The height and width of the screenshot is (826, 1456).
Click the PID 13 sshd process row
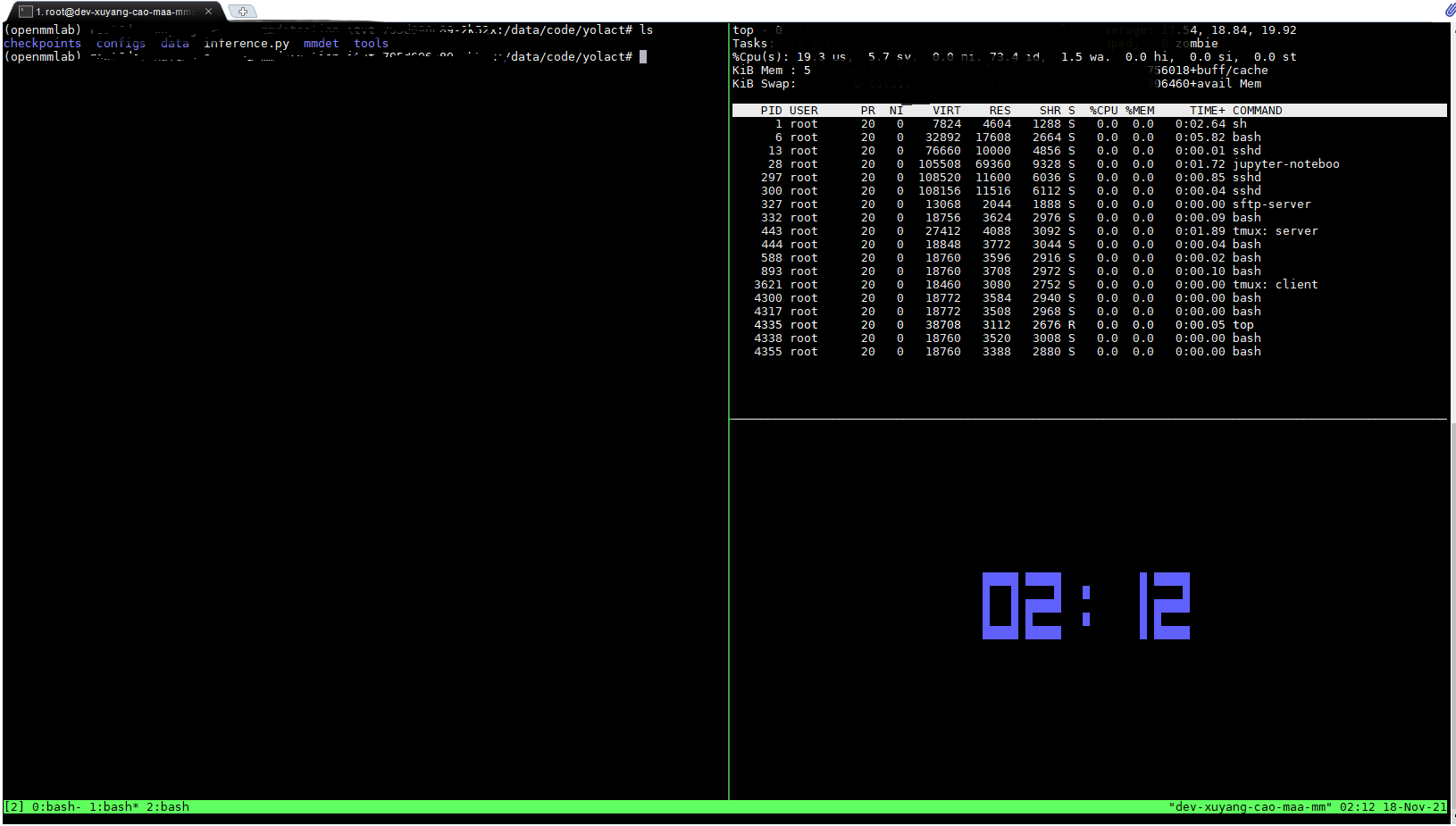[1090, 151]
